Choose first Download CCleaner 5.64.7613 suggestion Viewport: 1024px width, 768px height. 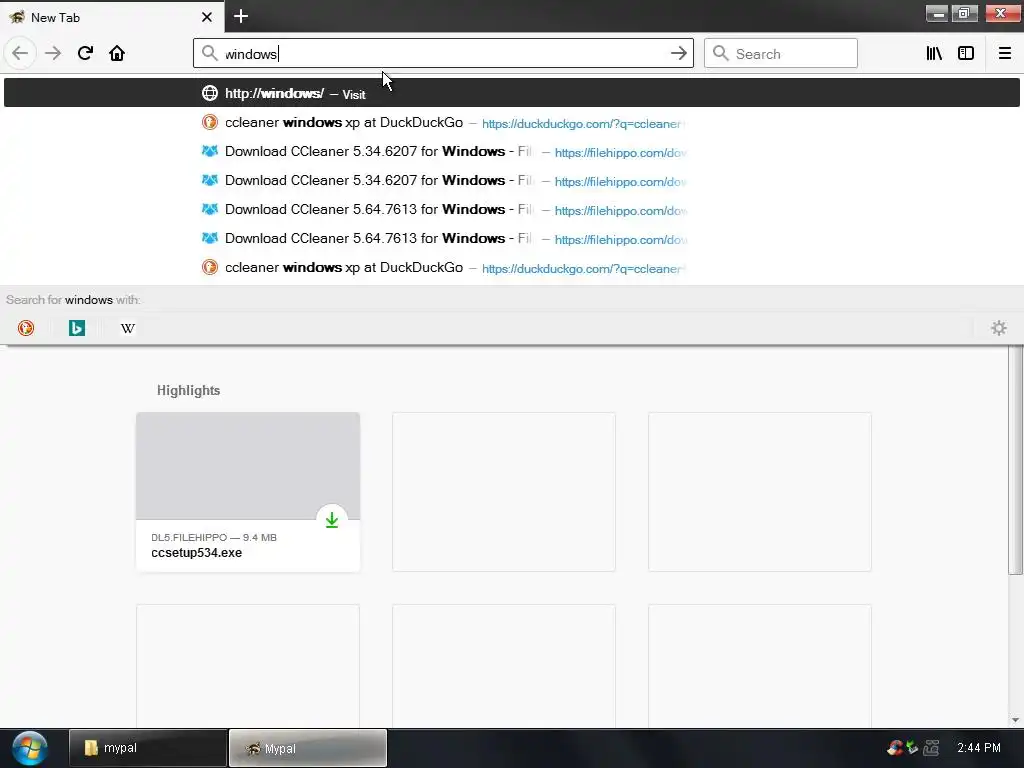(512, 209)
